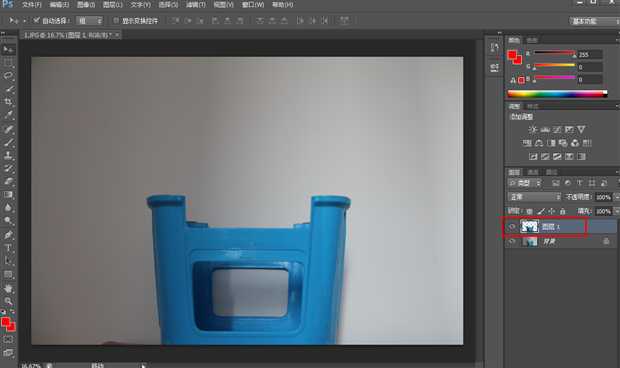Toggle lock transparent pixels

pyautogui.click(x=530, y=211)
